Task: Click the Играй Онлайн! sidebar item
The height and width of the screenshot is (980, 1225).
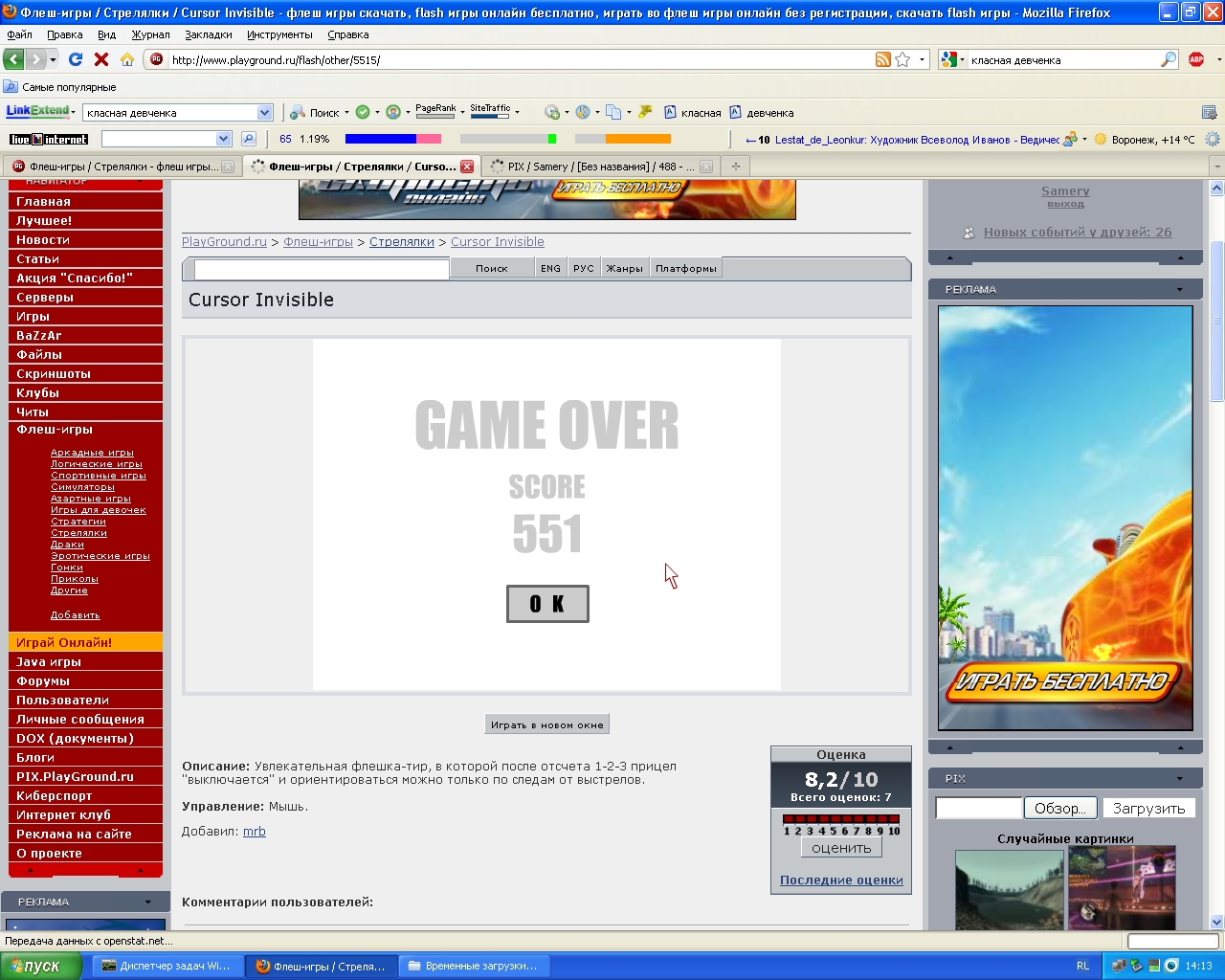Action: pyautogui.click(x=86, y=642)
